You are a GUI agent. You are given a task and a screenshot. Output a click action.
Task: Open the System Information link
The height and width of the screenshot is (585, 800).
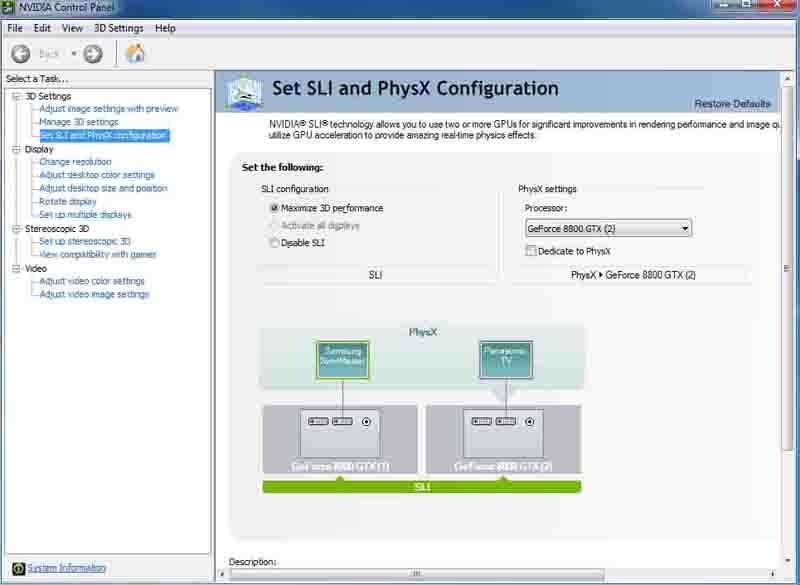point(66,568)
